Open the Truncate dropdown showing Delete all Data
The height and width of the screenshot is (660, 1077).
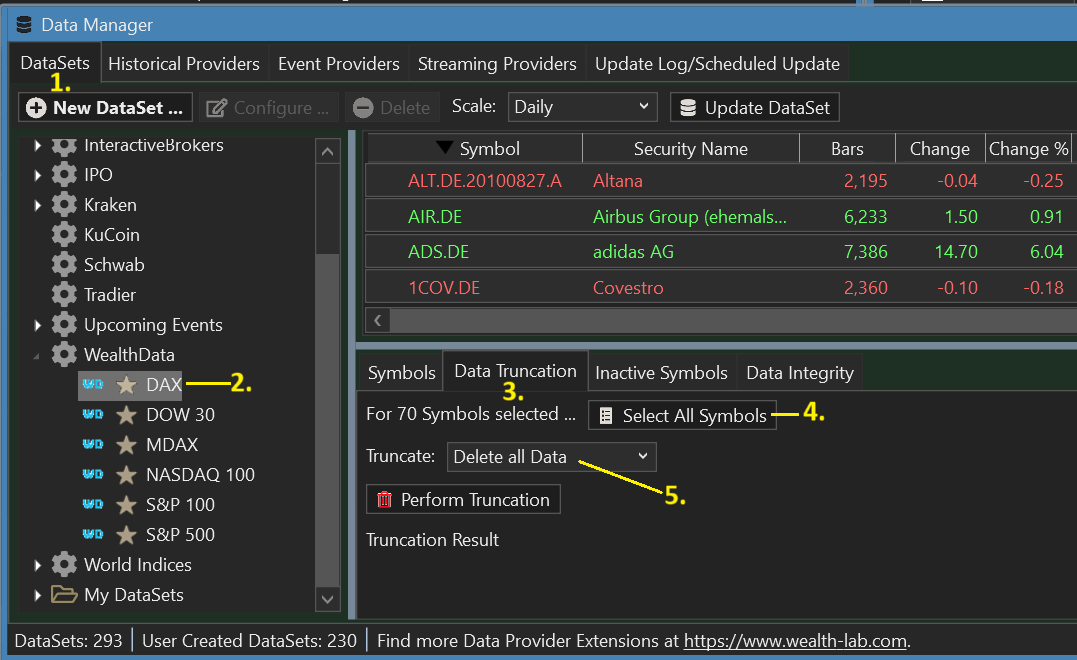[x=551, y=457]
